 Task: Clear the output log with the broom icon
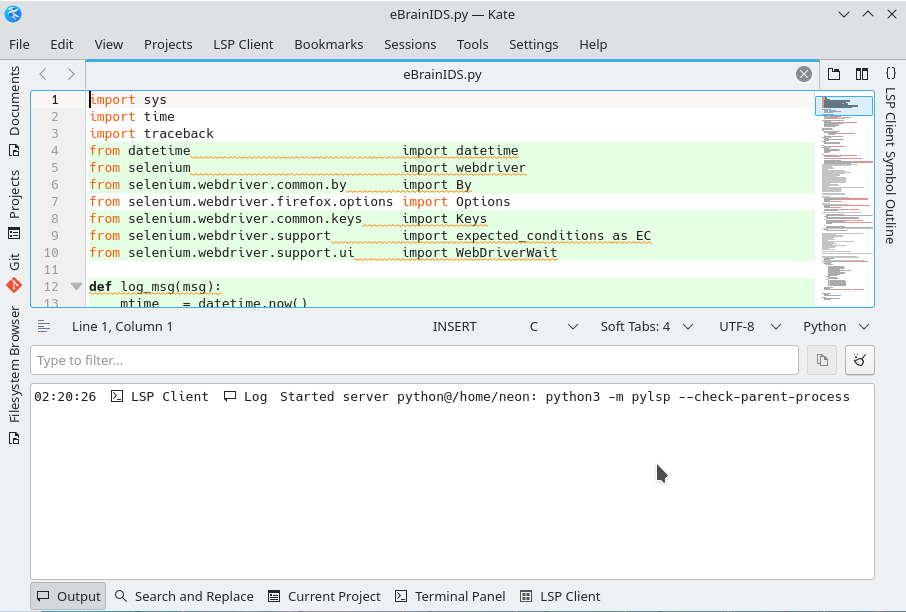click(x=860, y=361)
